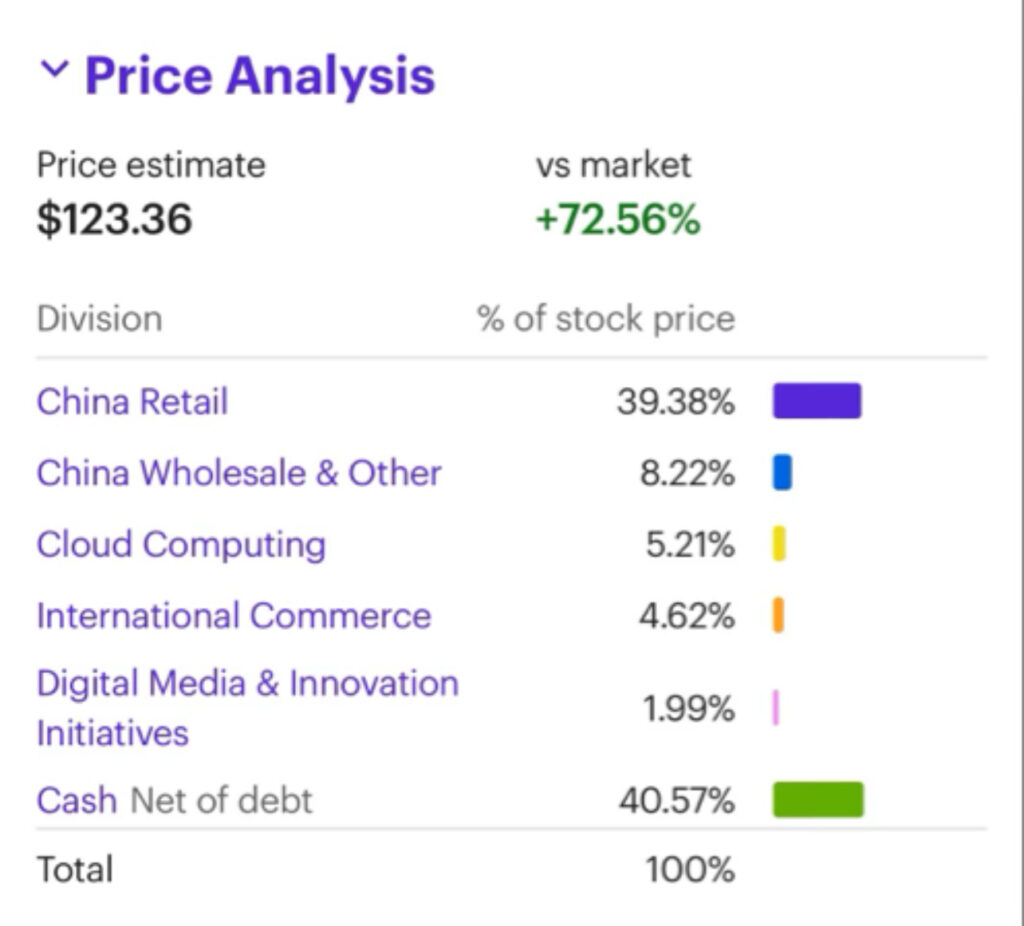Viewport: 1024px width, 926px height.
Task: Open China Wholesale & Other division
Action: pos(238,472)
